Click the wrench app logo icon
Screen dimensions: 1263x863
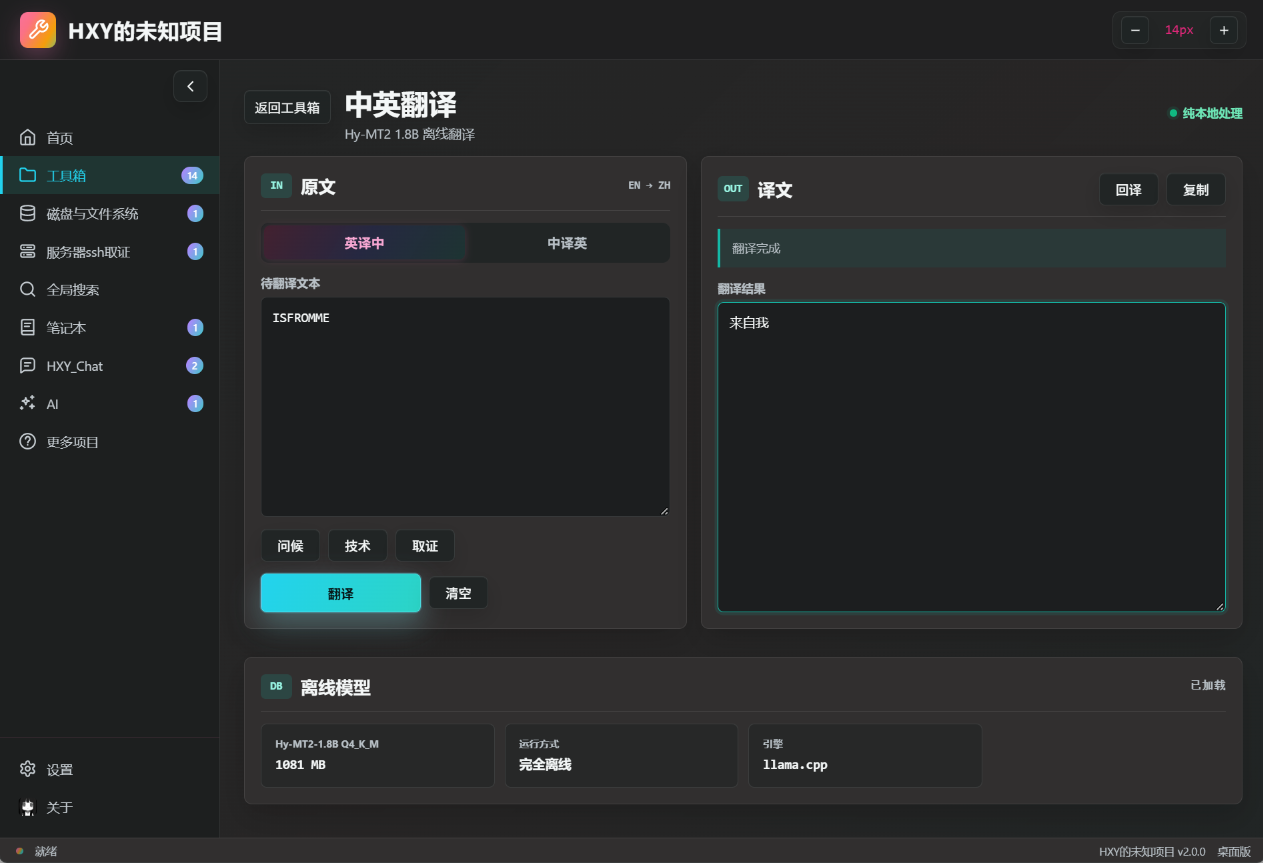pos(38,30)
